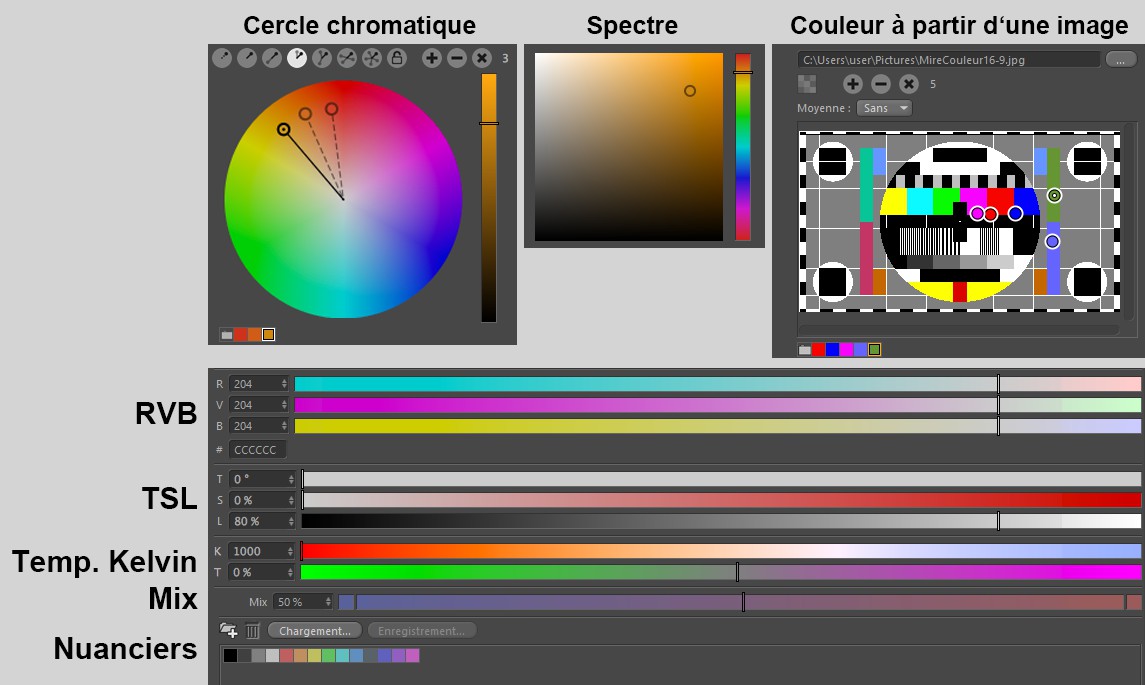
Task: Click the hex color field CCCCCC
Action: (257, 450)
